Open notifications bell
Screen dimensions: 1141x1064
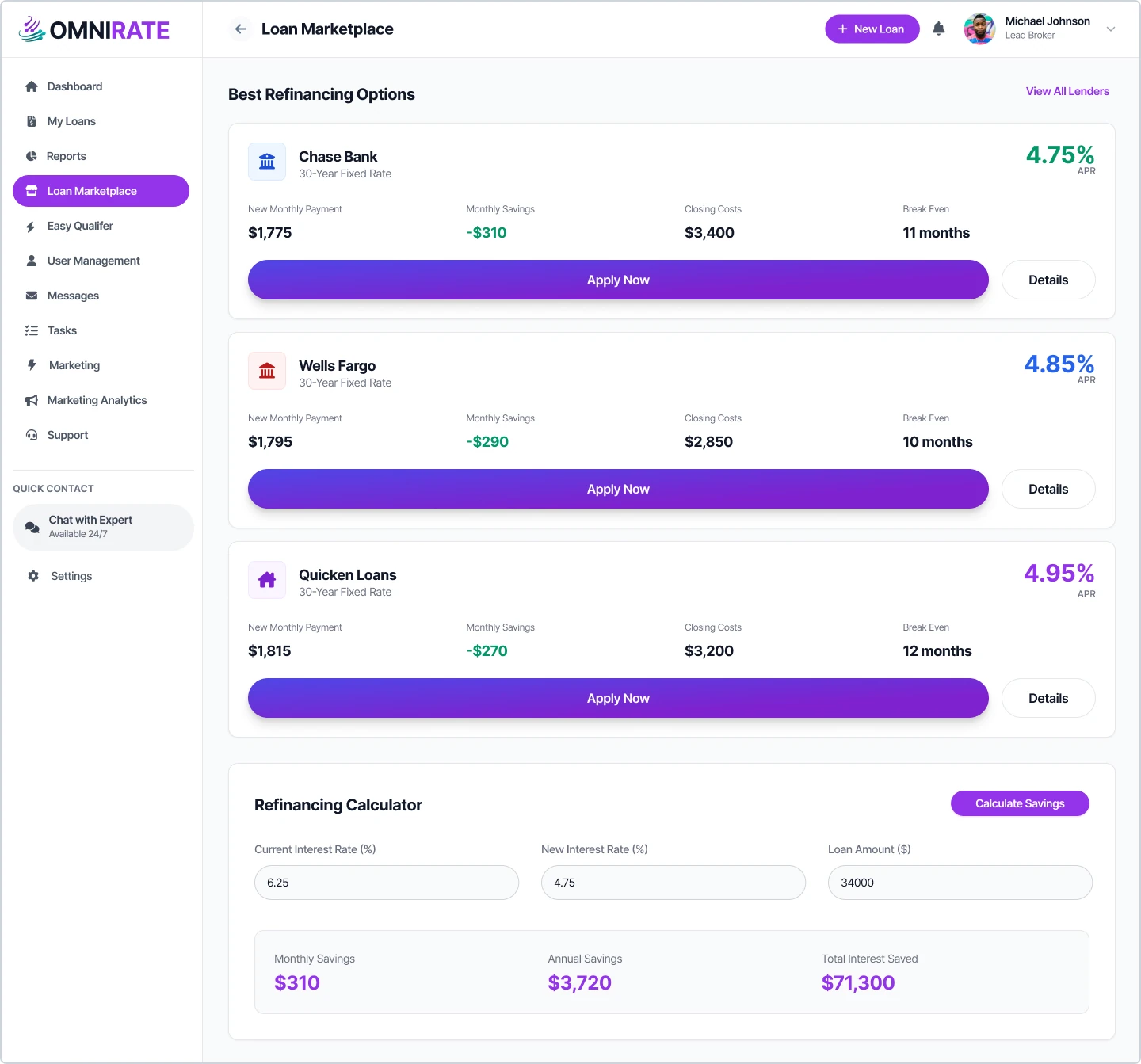coord(939,29)
